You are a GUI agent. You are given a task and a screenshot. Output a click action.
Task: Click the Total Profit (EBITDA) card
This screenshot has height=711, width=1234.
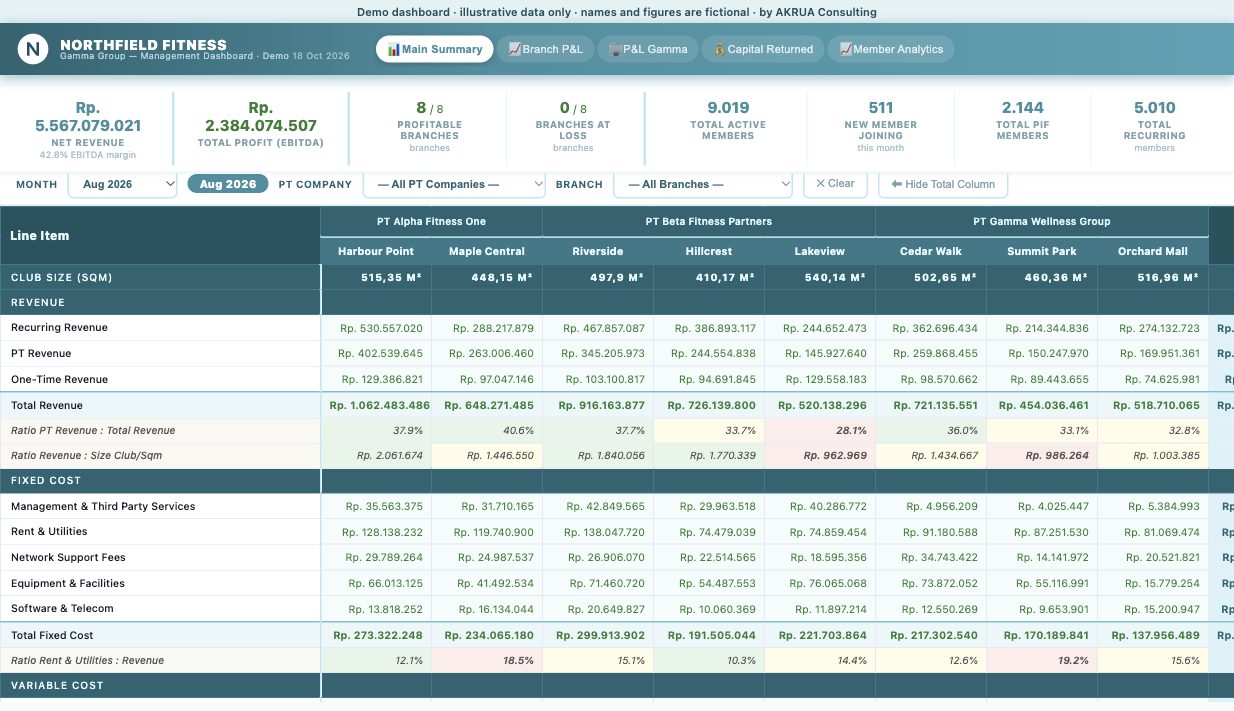(x=261, y=130)
